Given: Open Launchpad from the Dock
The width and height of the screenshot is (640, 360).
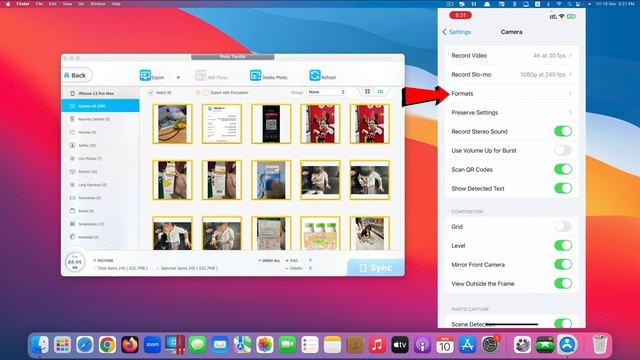Looking at the screenshot, I should click(x=62, y=345).
